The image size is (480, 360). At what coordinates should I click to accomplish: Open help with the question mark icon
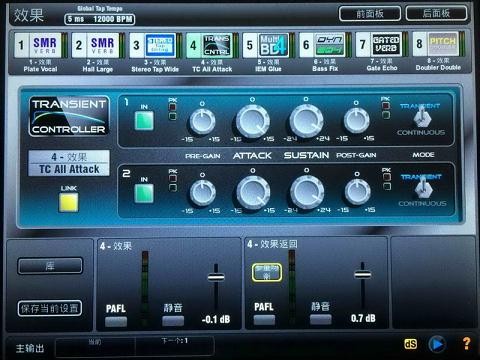pos(466,343)
